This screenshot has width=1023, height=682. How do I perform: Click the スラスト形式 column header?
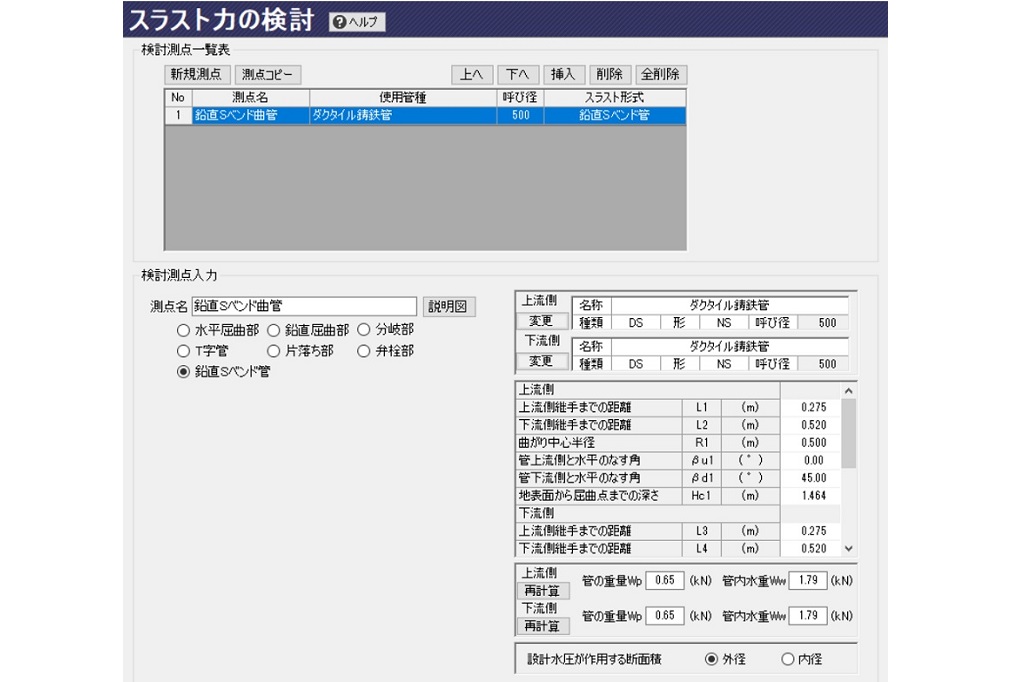pyautogui.click(x=615, y=98)
